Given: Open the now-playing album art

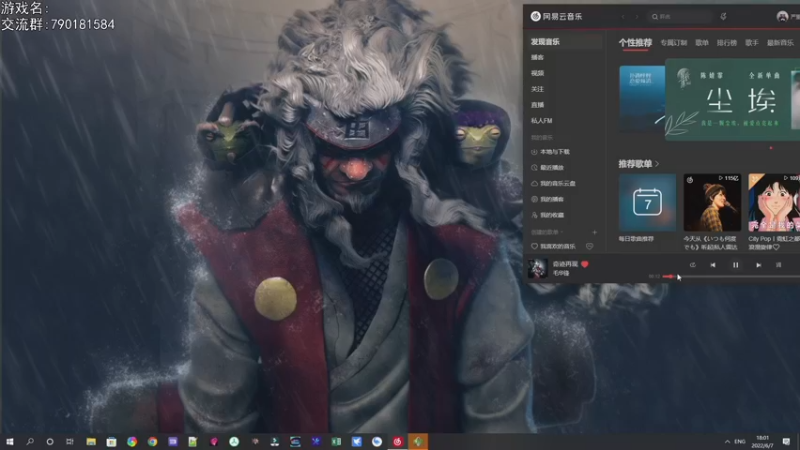Looking at the screenshot, I should [x=537, y=268].
